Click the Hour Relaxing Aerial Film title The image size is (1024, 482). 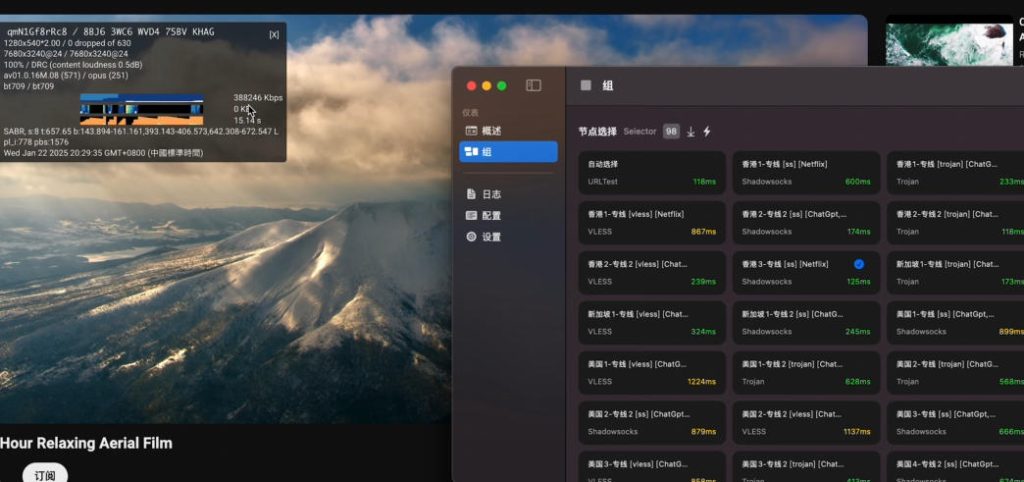click(x=86, y=443)
